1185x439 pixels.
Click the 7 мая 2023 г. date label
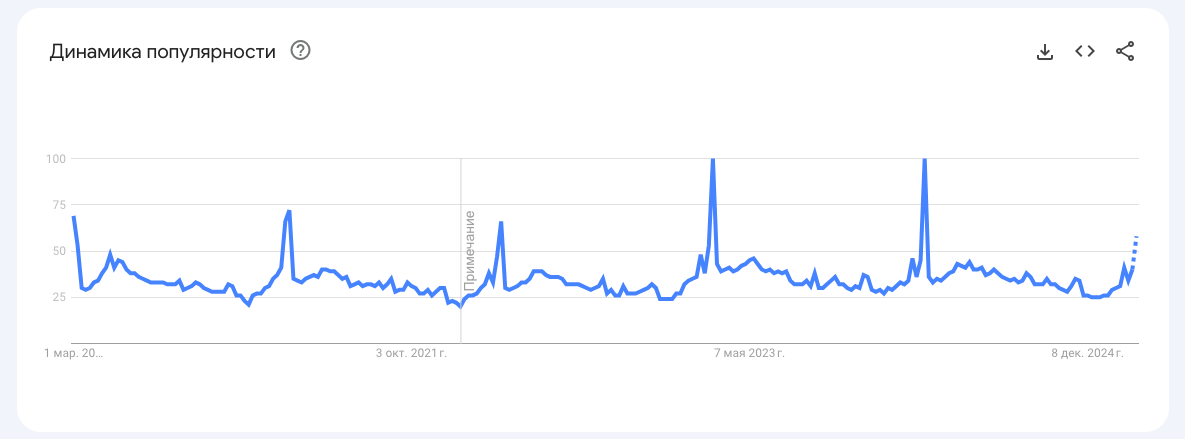pyautogui.click(x=749, y=353)
